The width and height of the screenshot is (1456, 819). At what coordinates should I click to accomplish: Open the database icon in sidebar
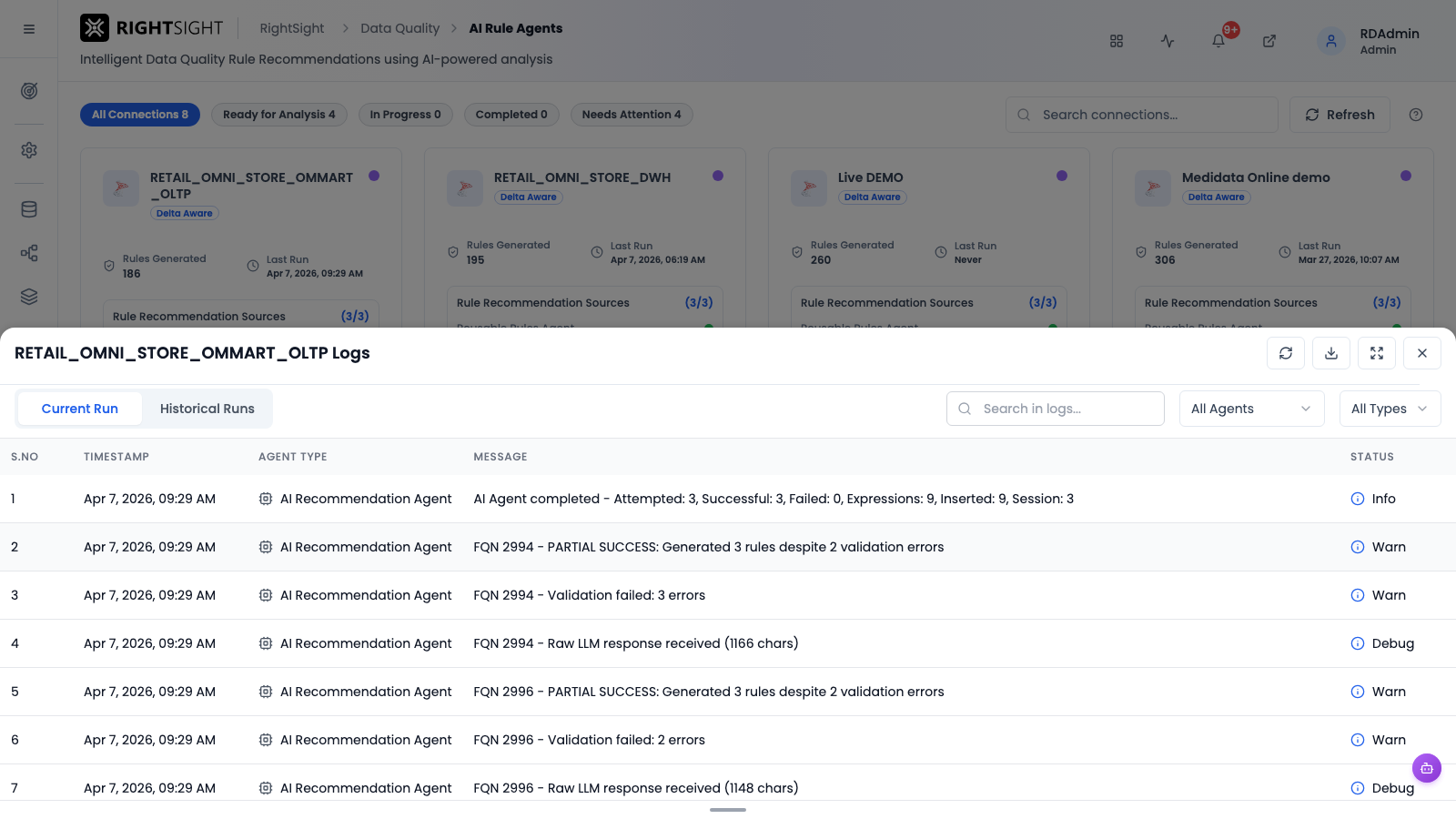pyautogui.click(x=29, y=209)
